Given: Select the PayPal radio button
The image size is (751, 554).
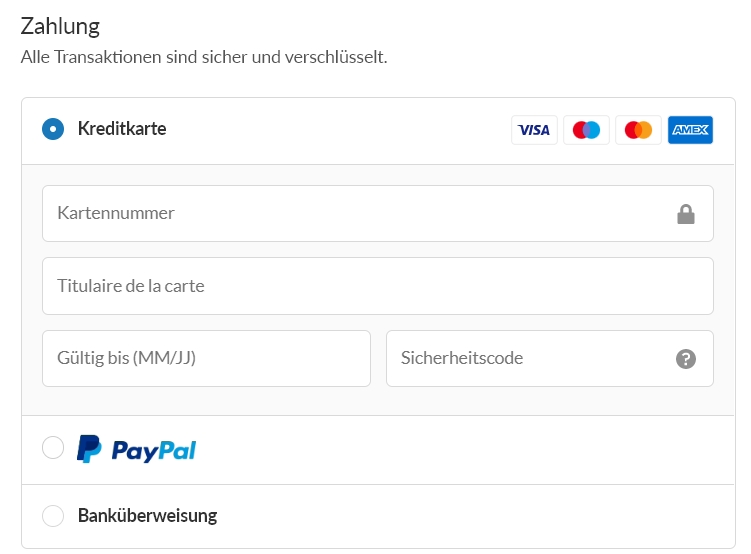Looking at the screenshot, I should [53, 447].
